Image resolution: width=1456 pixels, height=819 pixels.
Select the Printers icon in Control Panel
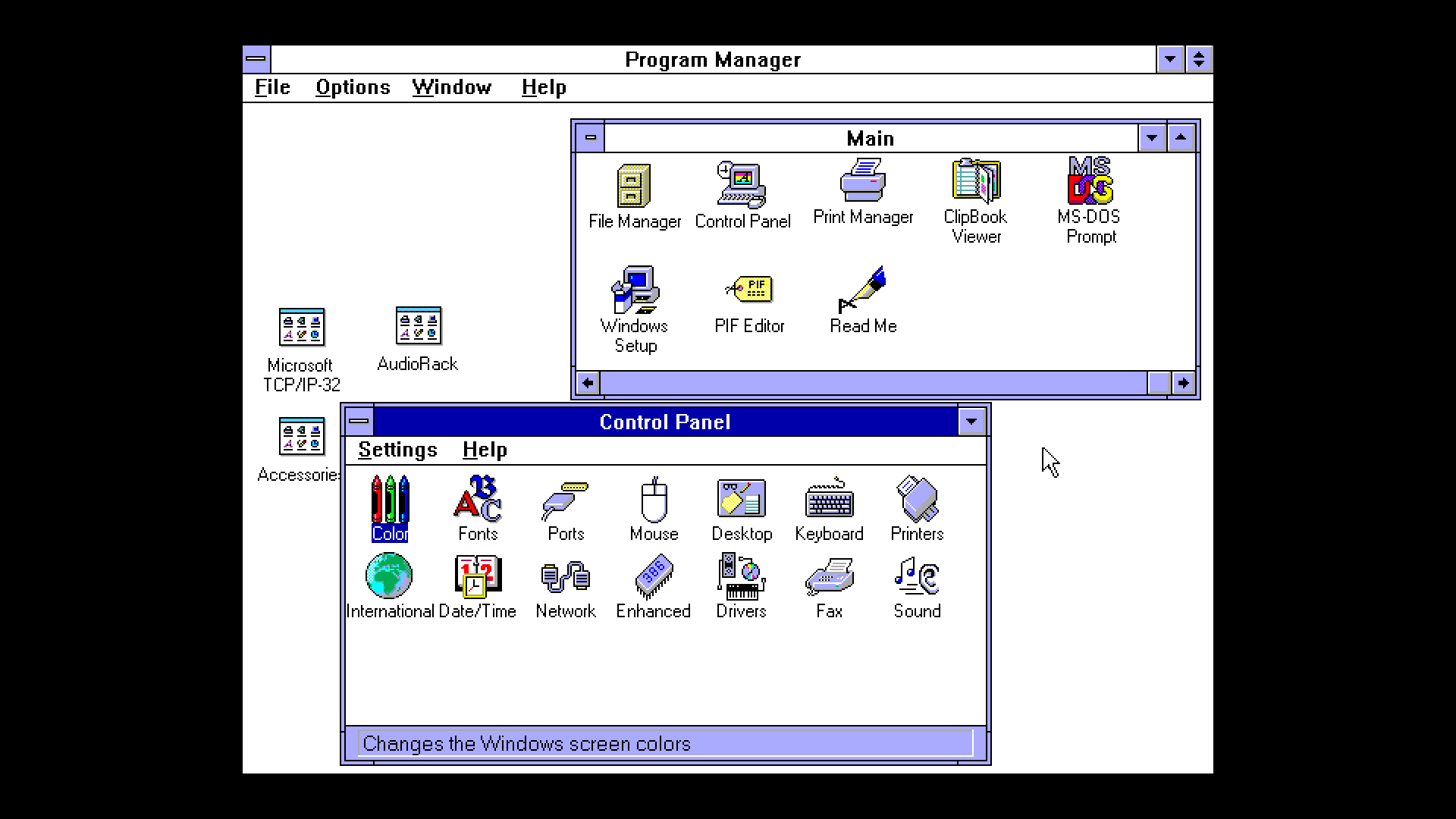(917, 500)
